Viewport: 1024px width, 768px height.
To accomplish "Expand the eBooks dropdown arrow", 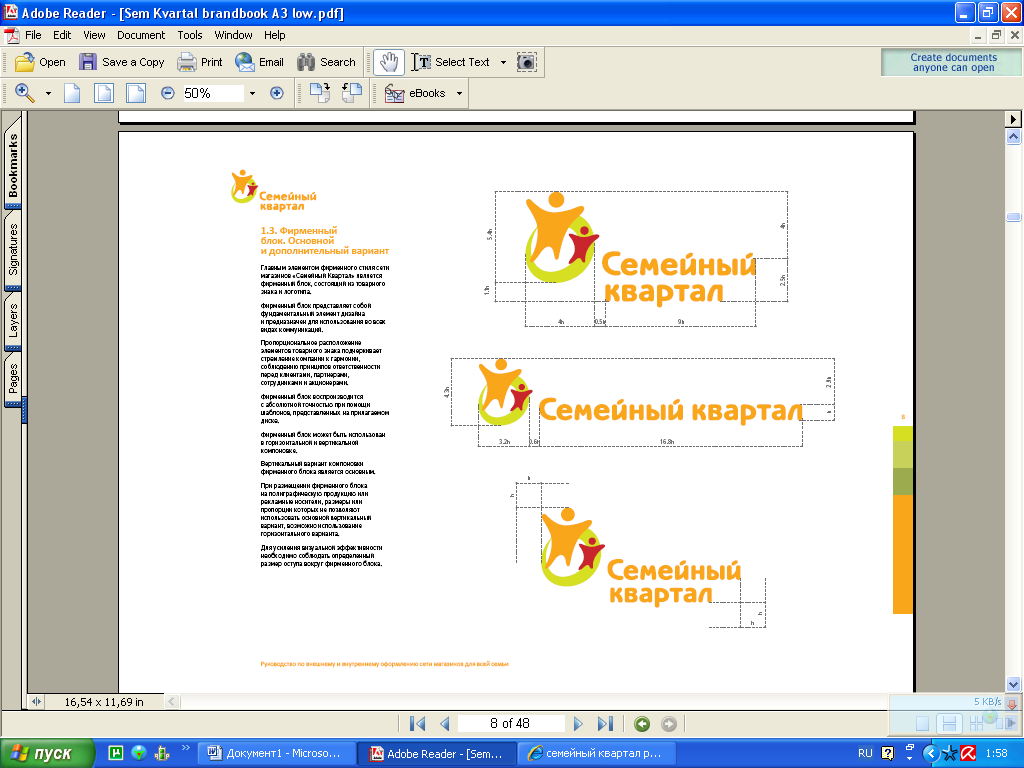I will pos(459,93).
